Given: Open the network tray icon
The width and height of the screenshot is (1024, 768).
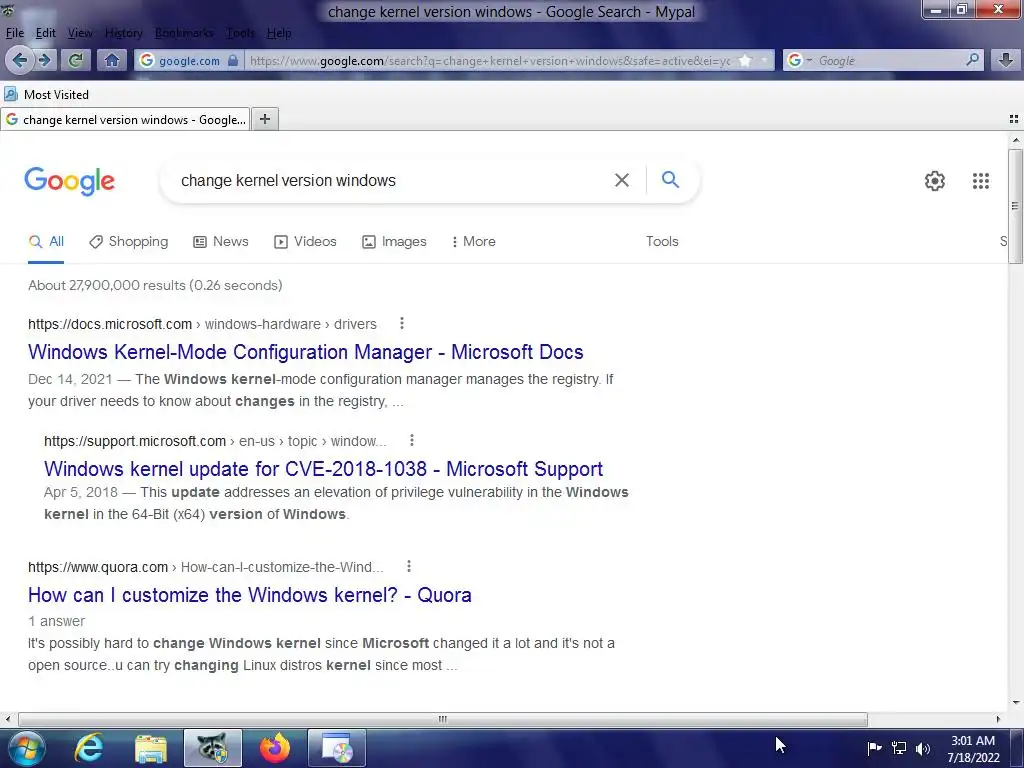Looking at the screenshot, I should coord(899,748).
